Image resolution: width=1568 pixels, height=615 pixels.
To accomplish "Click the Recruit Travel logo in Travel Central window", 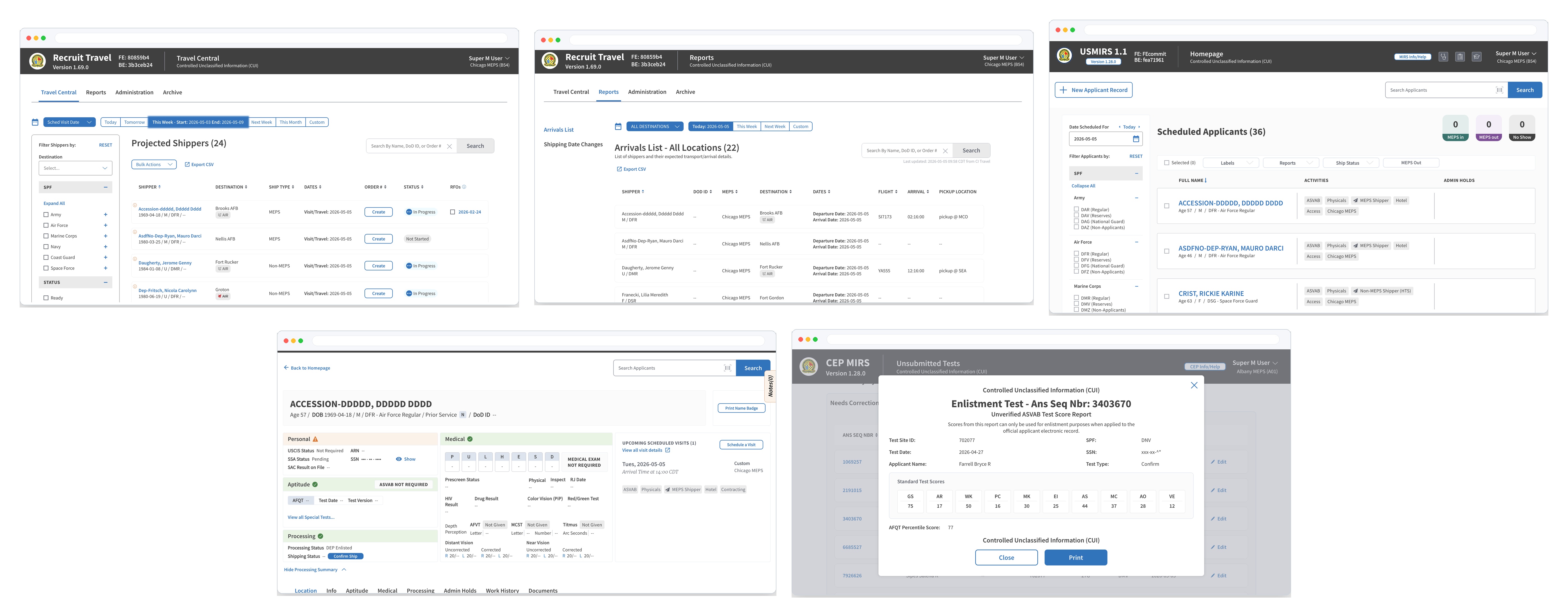I will [38, 61].
